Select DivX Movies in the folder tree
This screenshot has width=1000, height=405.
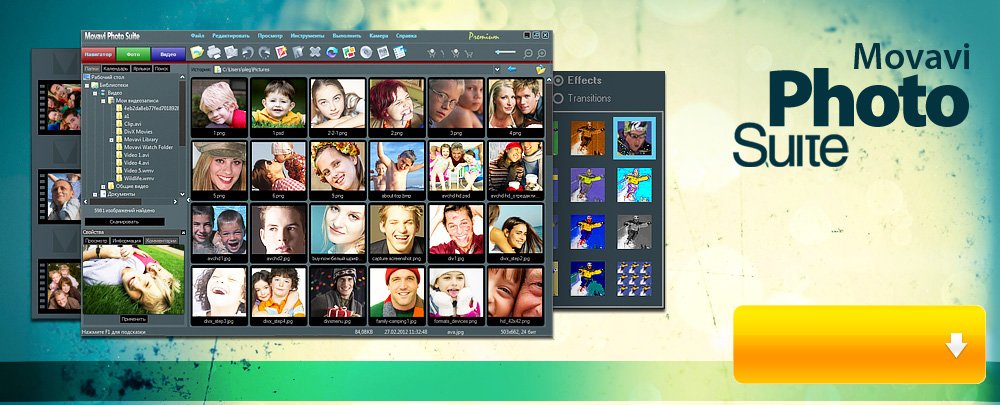pos(138,131)
